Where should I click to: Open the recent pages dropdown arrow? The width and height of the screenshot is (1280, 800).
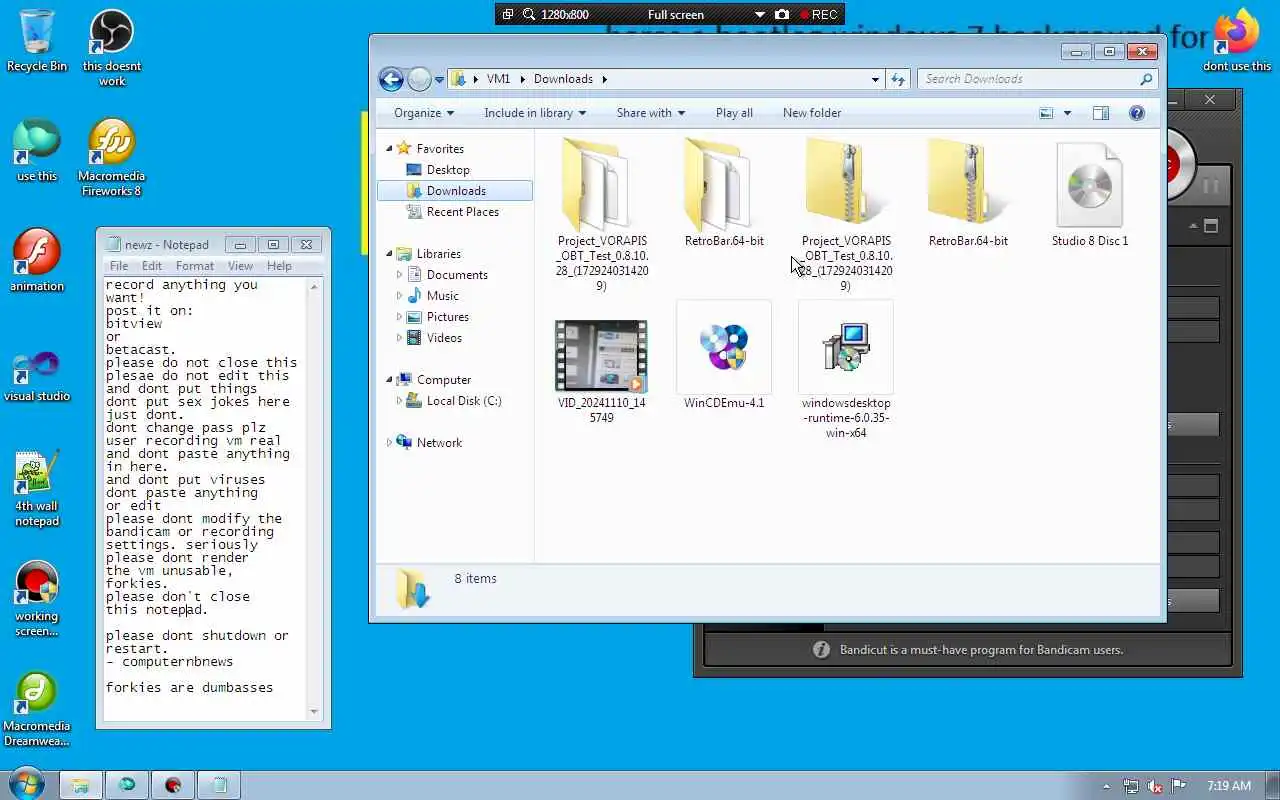click(439, 80)
